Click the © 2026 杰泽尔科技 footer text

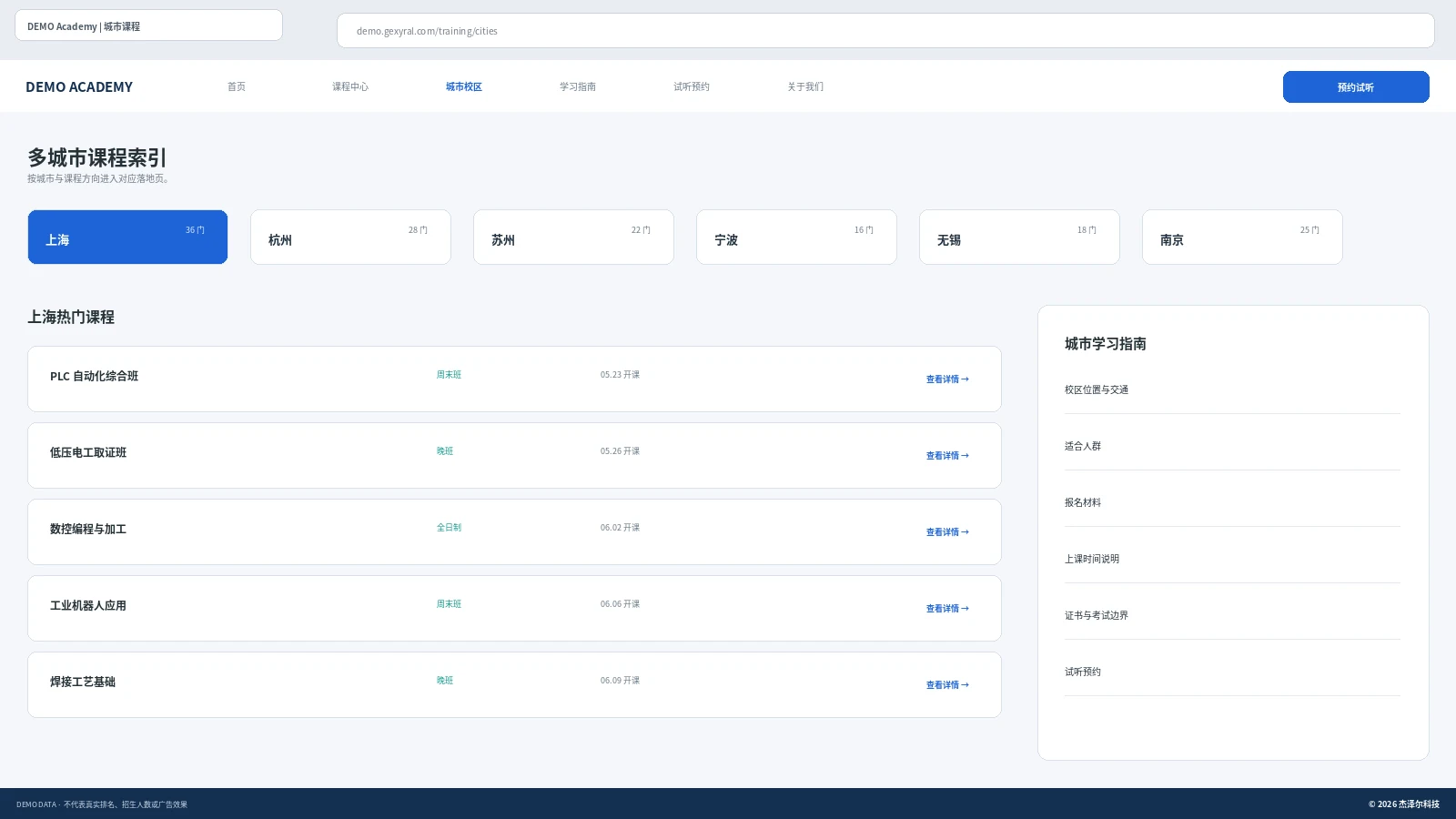1403,804
